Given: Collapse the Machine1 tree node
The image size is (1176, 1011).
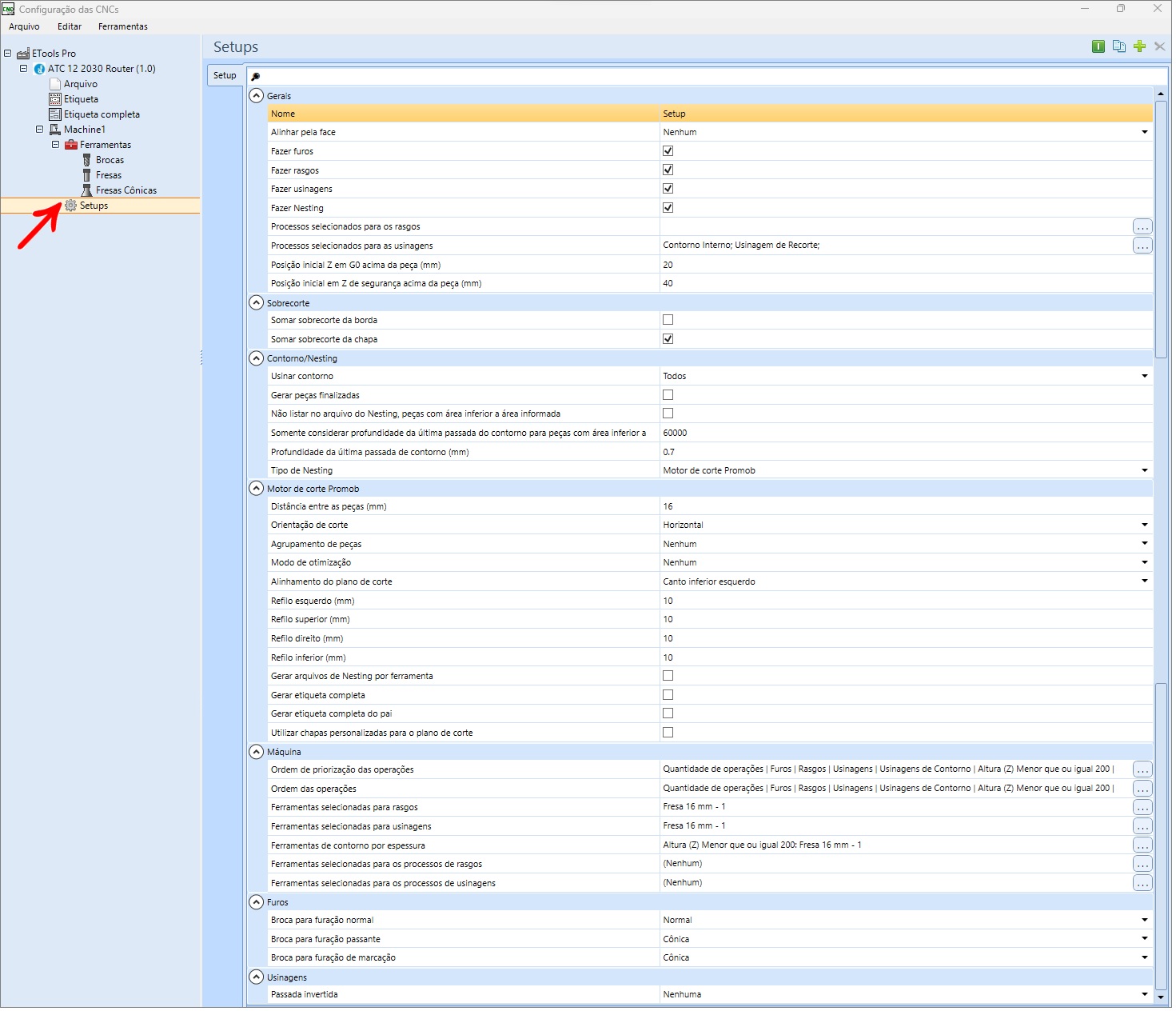Looking at the screenshot, I should 39,130.
